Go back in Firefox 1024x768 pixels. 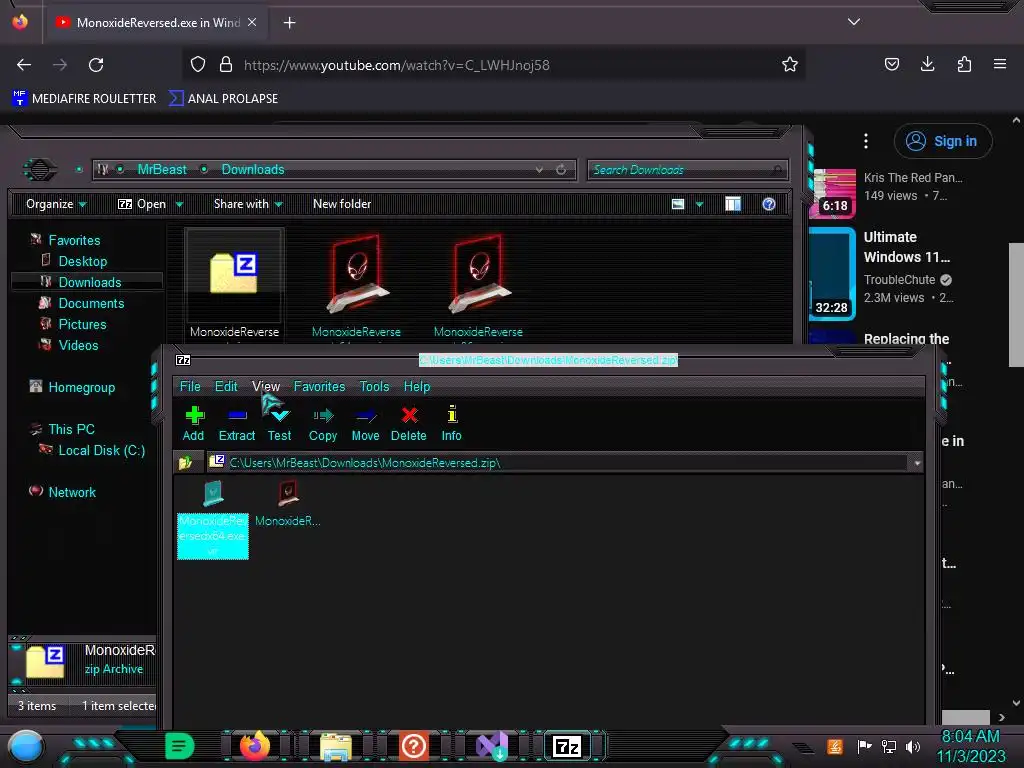pyautogui.click(x=24, y=65)
